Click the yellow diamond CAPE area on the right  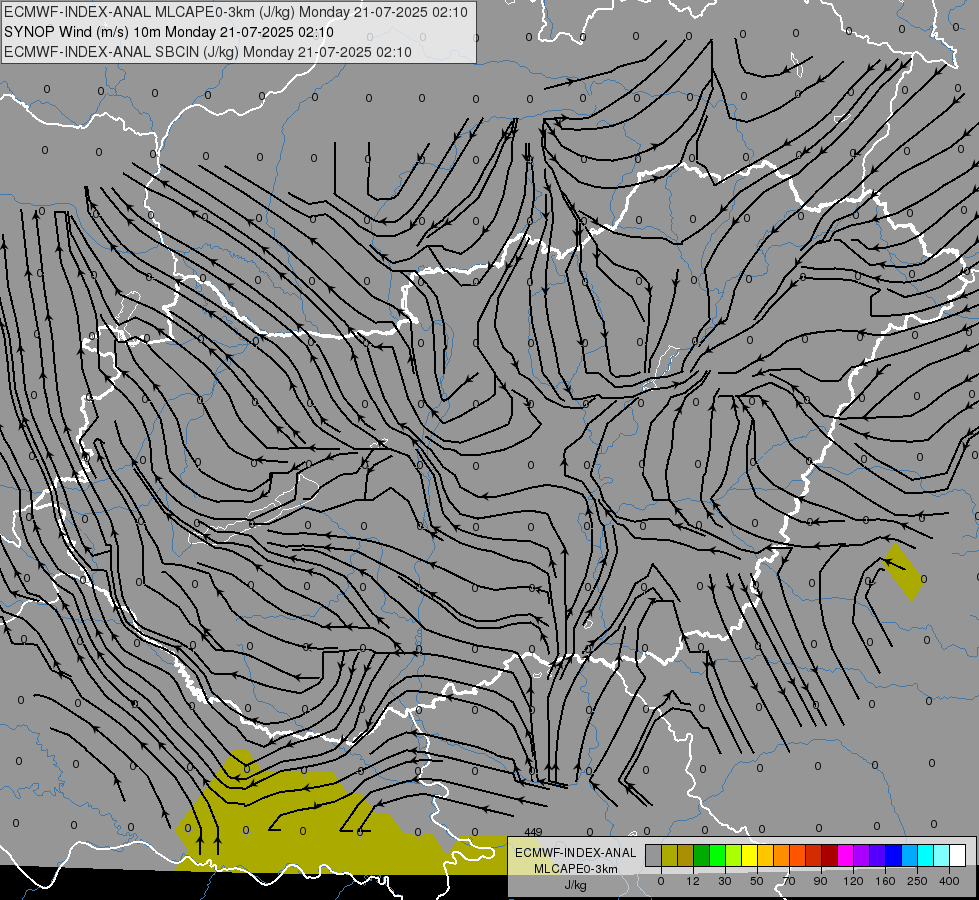904,571
